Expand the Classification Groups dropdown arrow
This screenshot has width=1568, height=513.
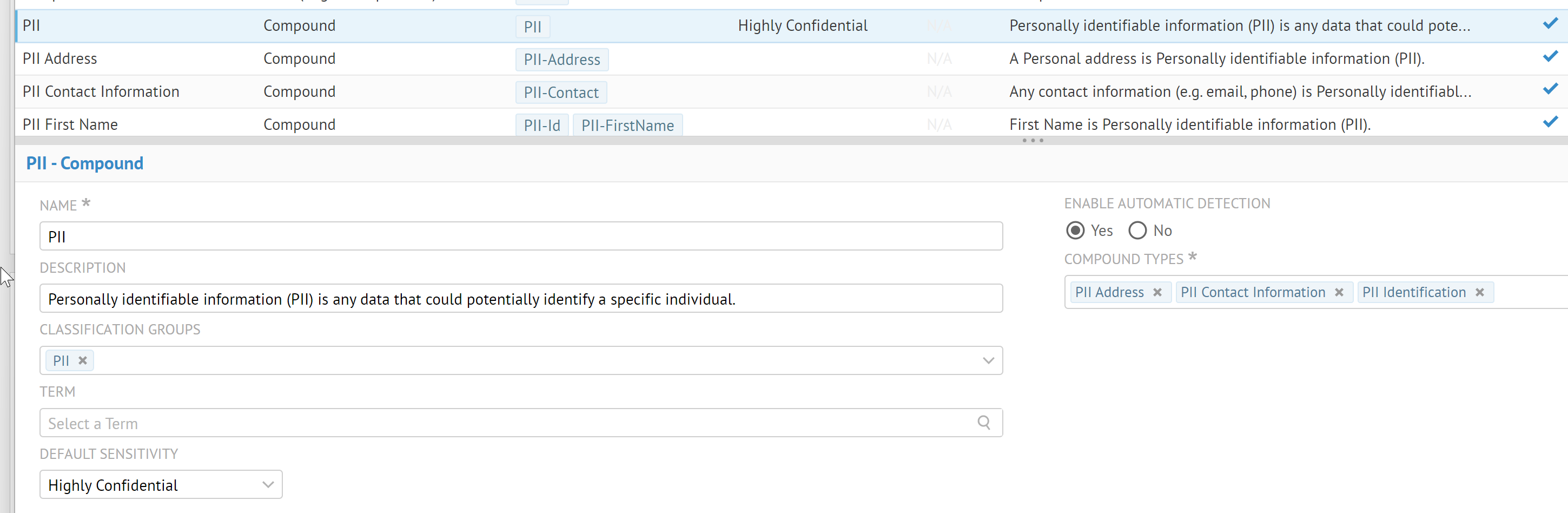point(988,361)
